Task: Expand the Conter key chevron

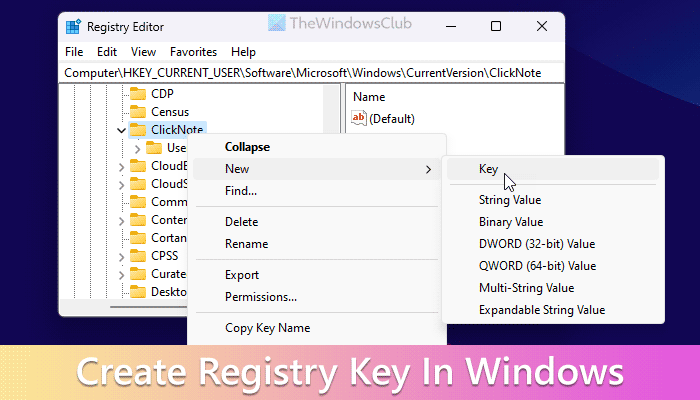Action: tap(121, 221)
